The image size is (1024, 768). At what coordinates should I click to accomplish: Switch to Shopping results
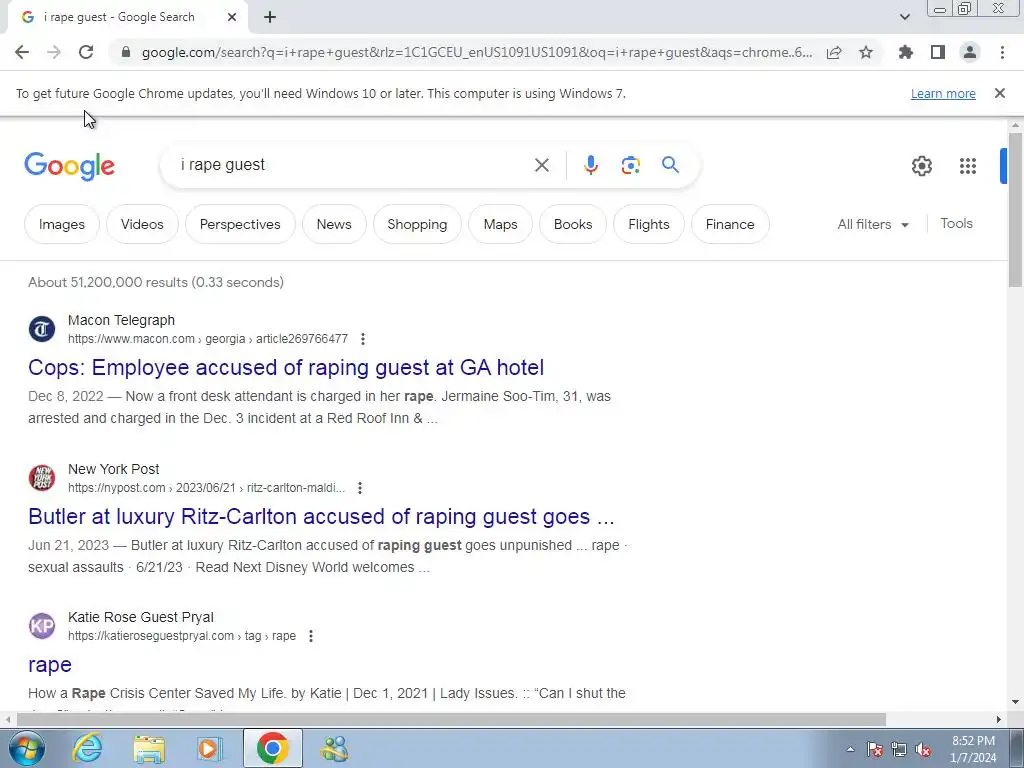(x=417, y=224)
